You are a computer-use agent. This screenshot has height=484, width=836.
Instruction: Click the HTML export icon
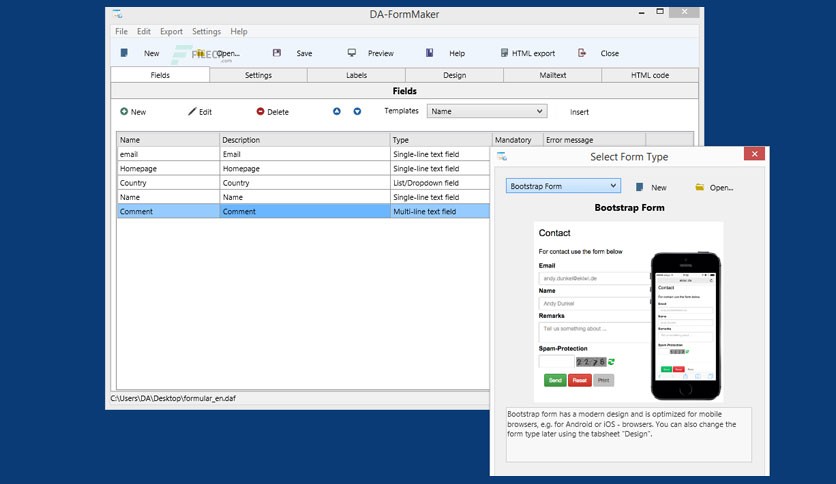tap(504, 53)
